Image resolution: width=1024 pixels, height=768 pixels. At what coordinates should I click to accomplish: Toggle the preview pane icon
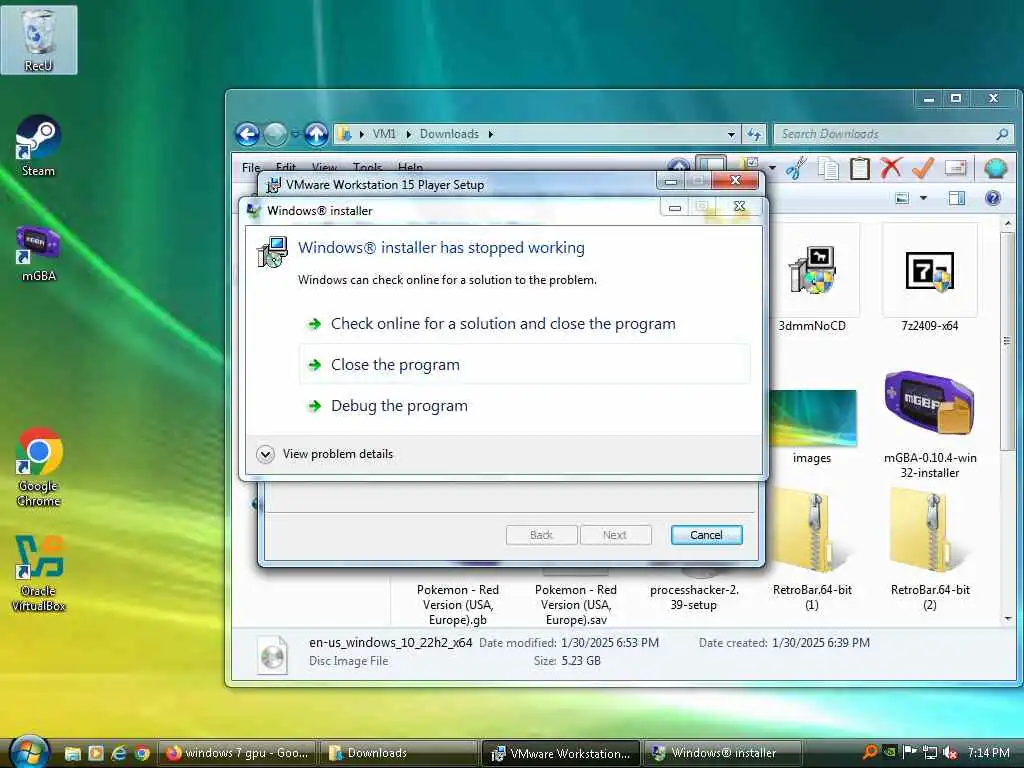[x=957, y=198]
